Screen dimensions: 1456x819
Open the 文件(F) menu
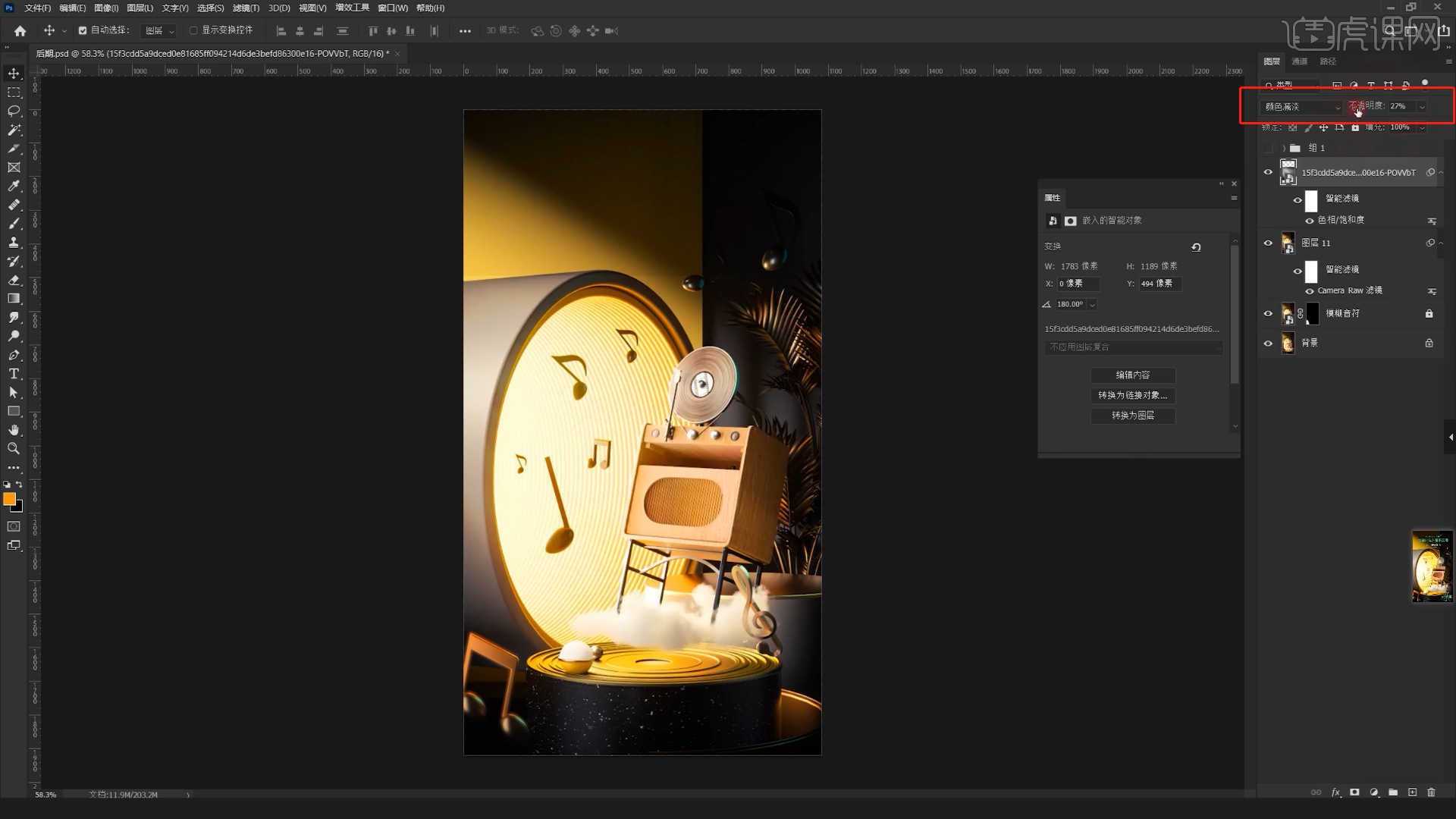coord(37,8)
